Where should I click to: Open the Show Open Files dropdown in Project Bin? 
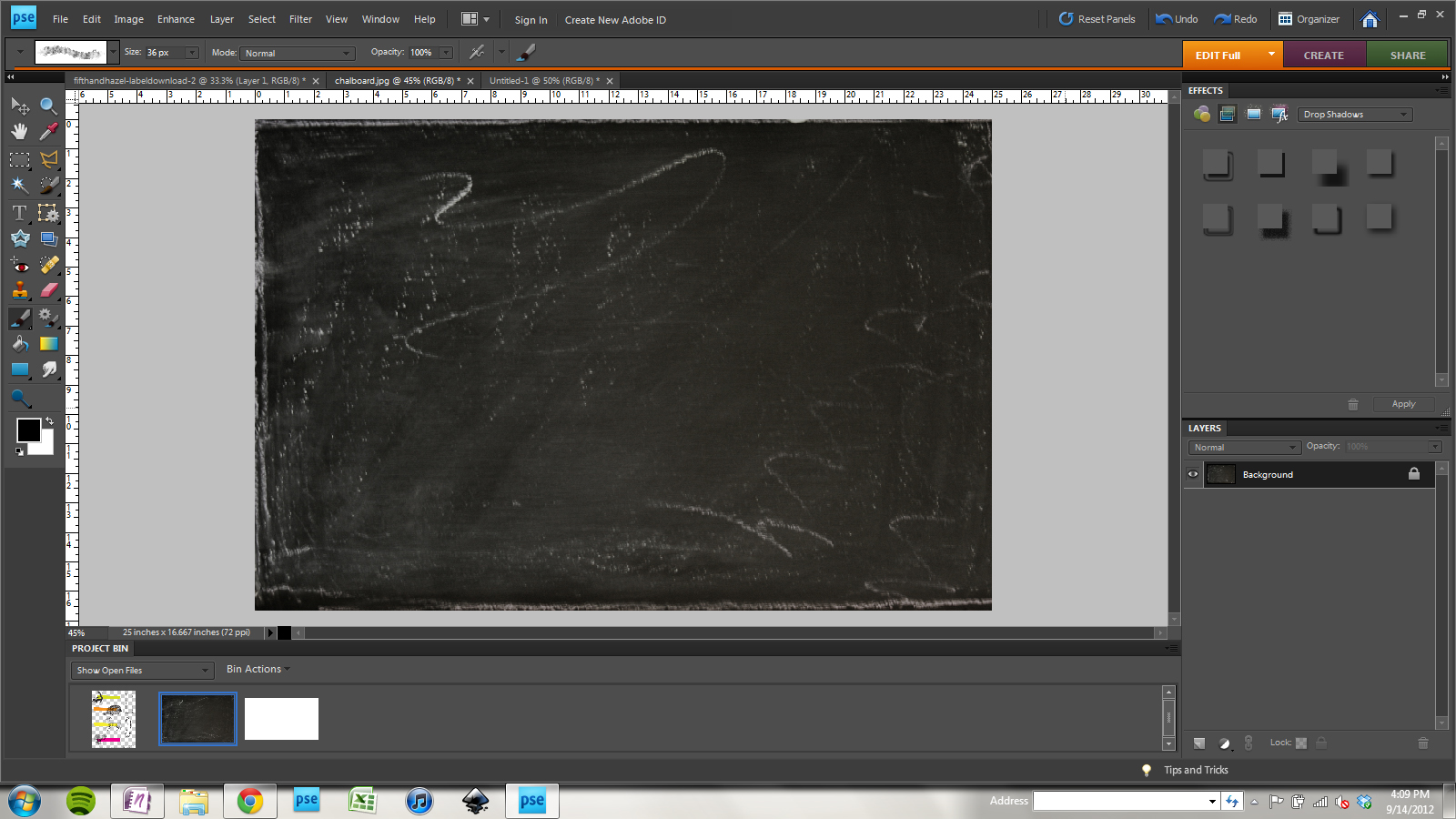click(141, 670)
